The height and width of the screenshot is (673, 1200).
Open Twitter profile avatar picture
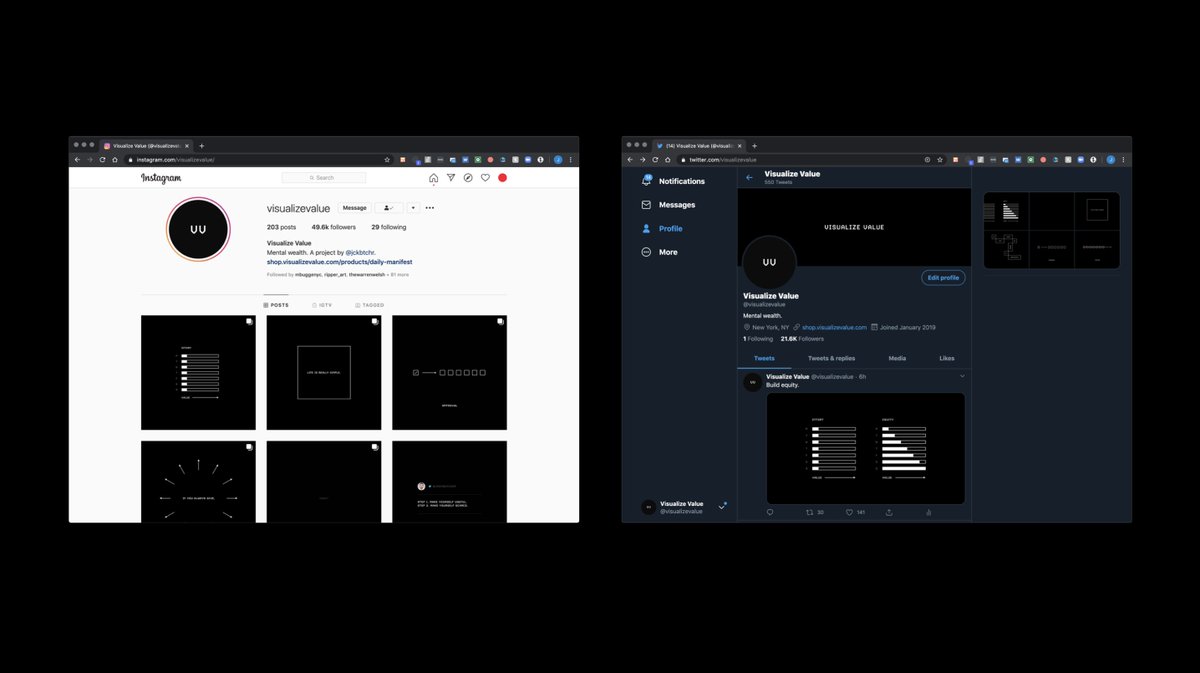769,263
